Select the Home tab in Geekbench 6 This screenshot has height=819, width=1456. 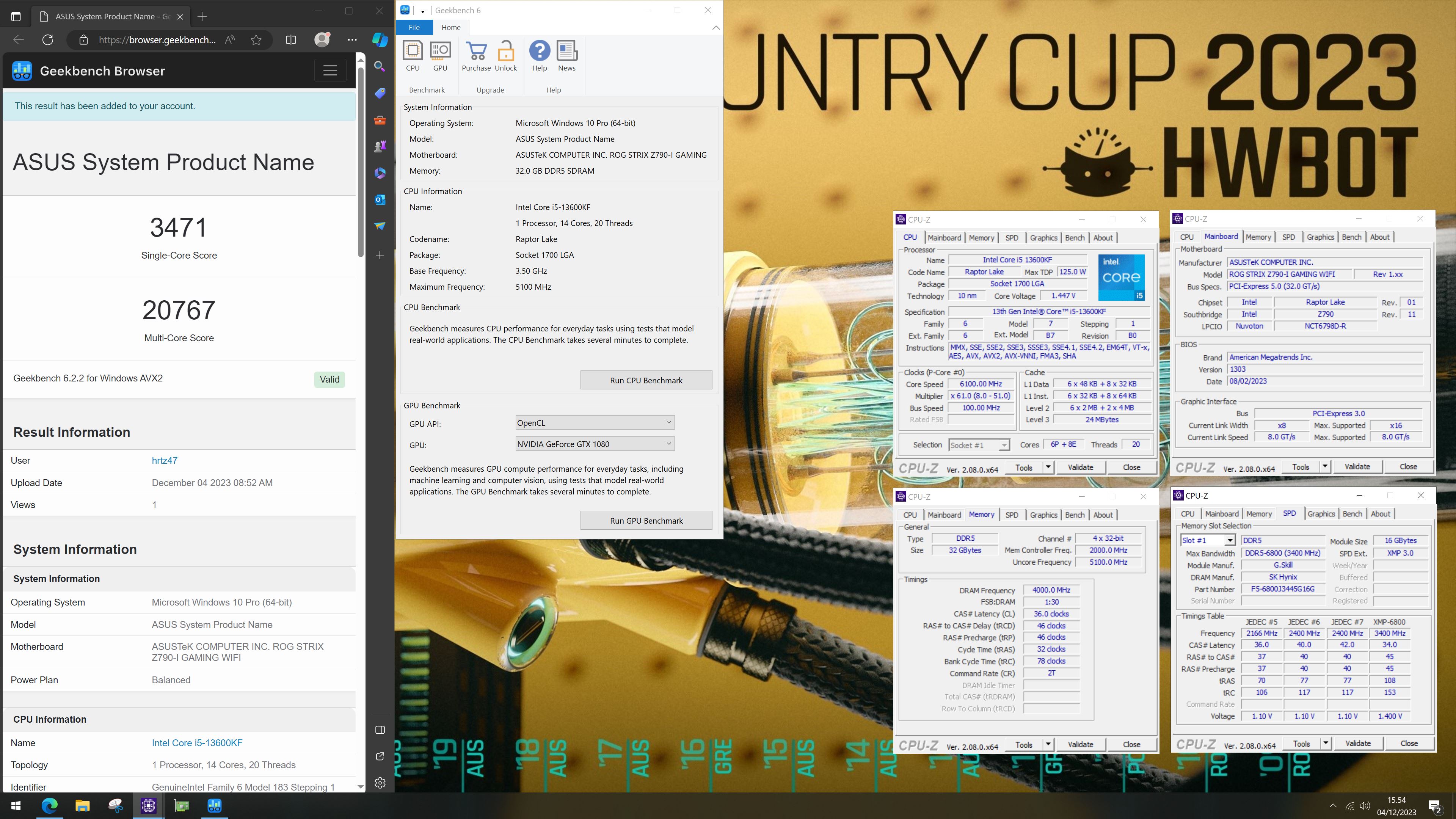451,27
